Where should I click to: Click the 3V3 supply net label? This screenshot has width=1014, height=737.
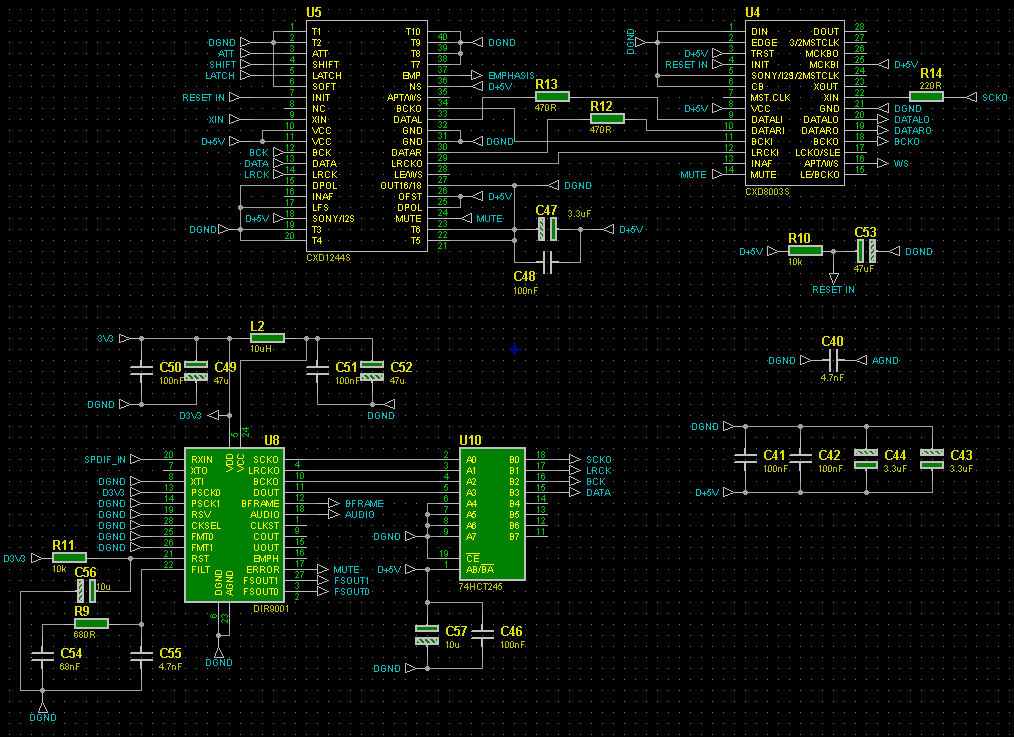click(x=105, y=339)
